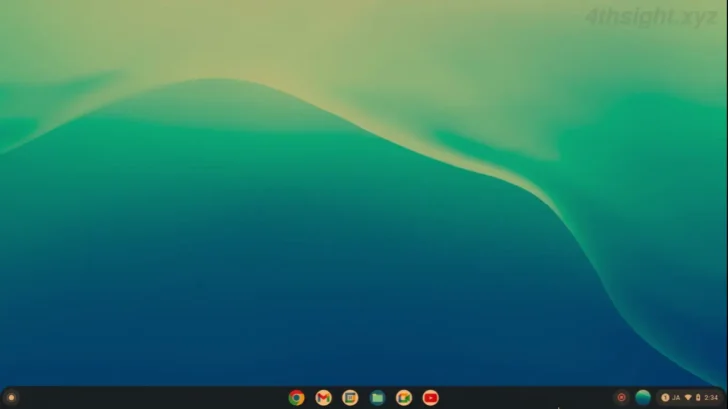Open quick settings via the 2:34 clock

click(711, 397)
